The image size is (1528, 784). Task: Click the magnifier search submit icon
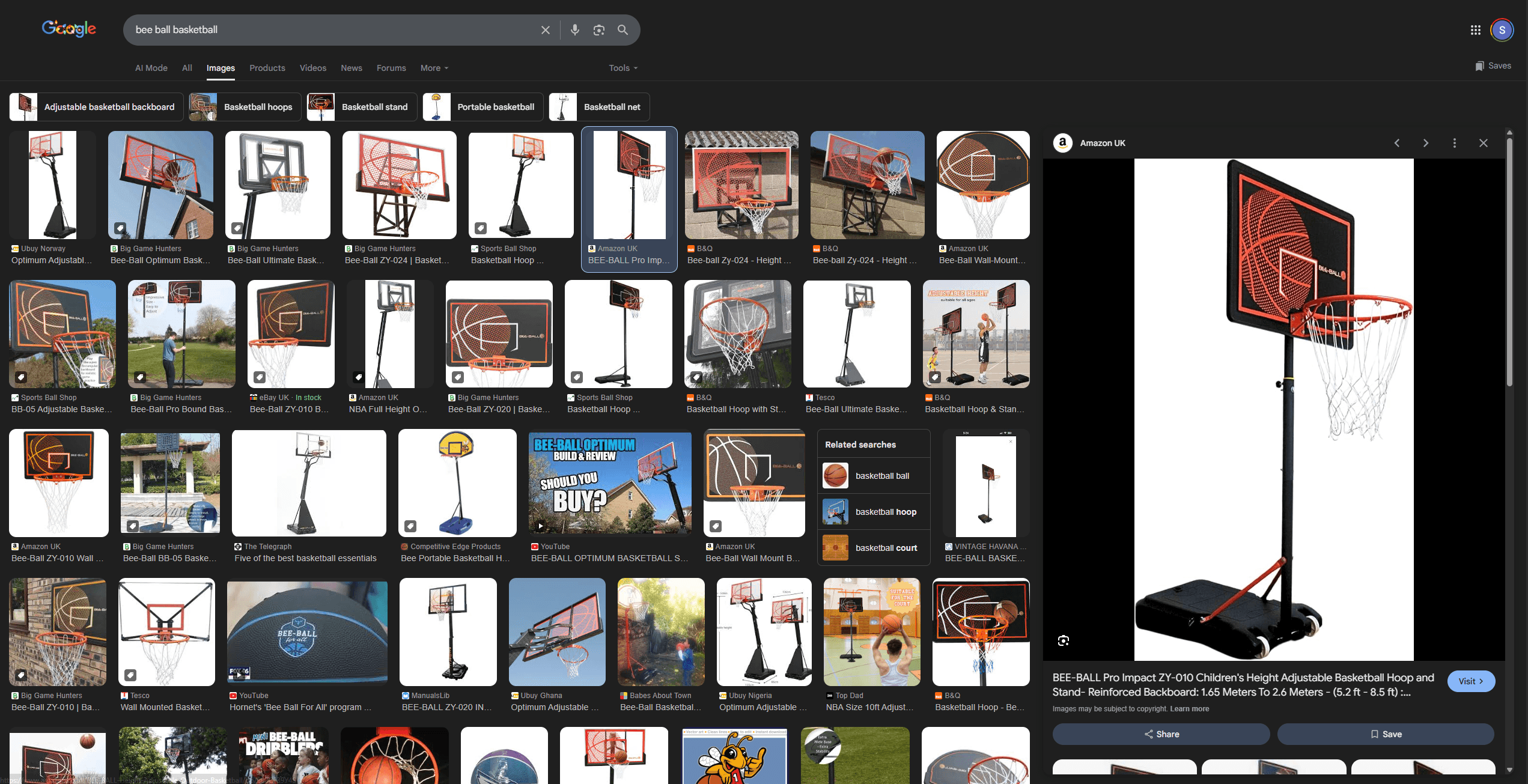click(x=622, y=30)
